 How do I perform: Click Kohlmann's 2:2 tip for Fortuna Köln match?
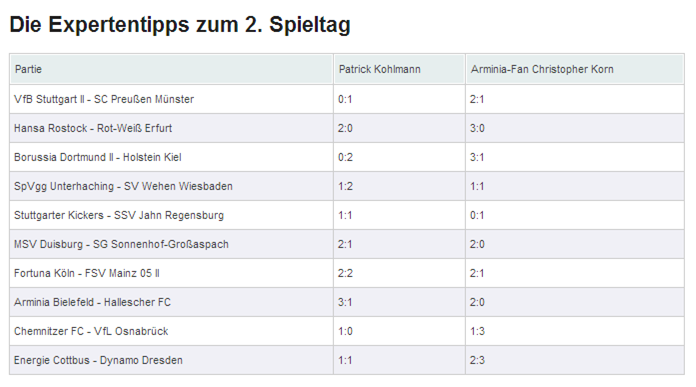pos(345,273)
